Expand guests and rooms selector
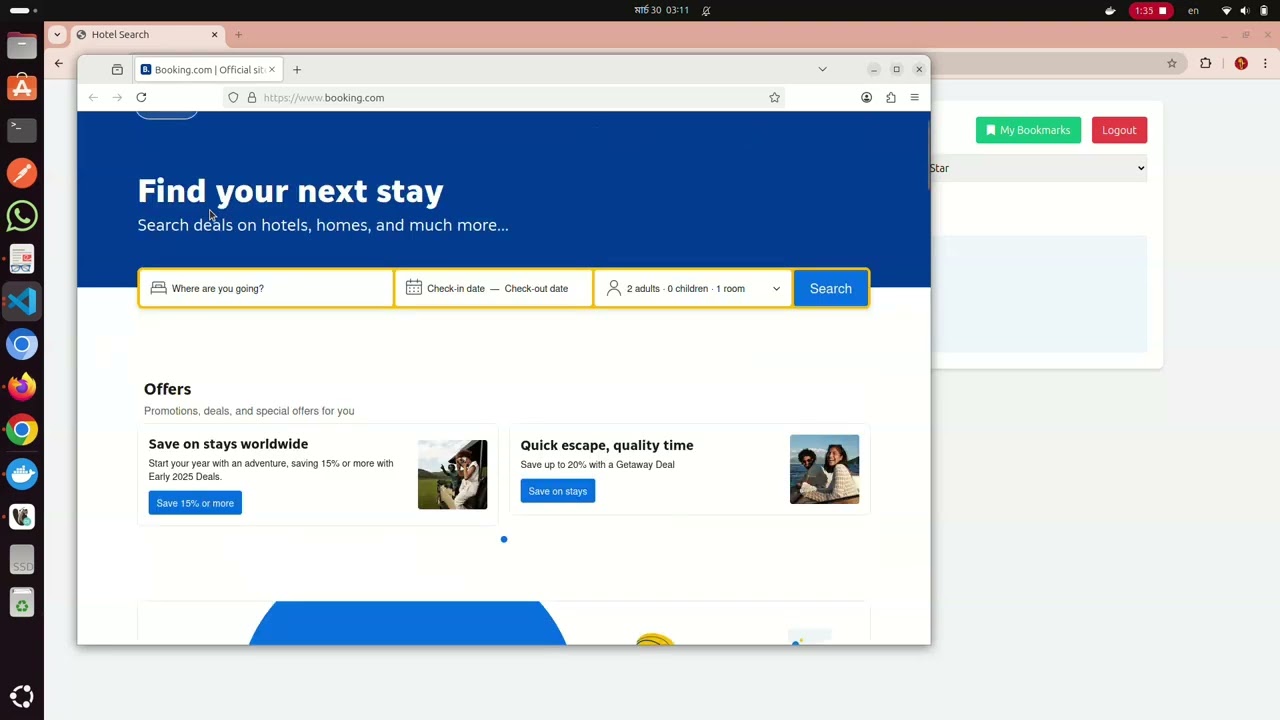 coord(693,288)
